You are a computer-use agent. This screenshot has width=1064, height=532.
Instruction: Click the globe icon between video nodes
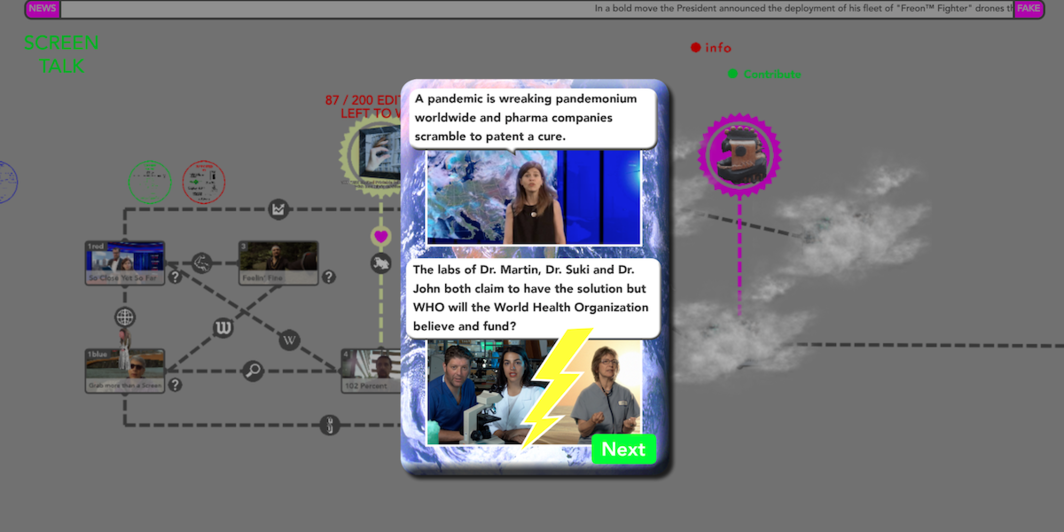(x=124, y=317)
